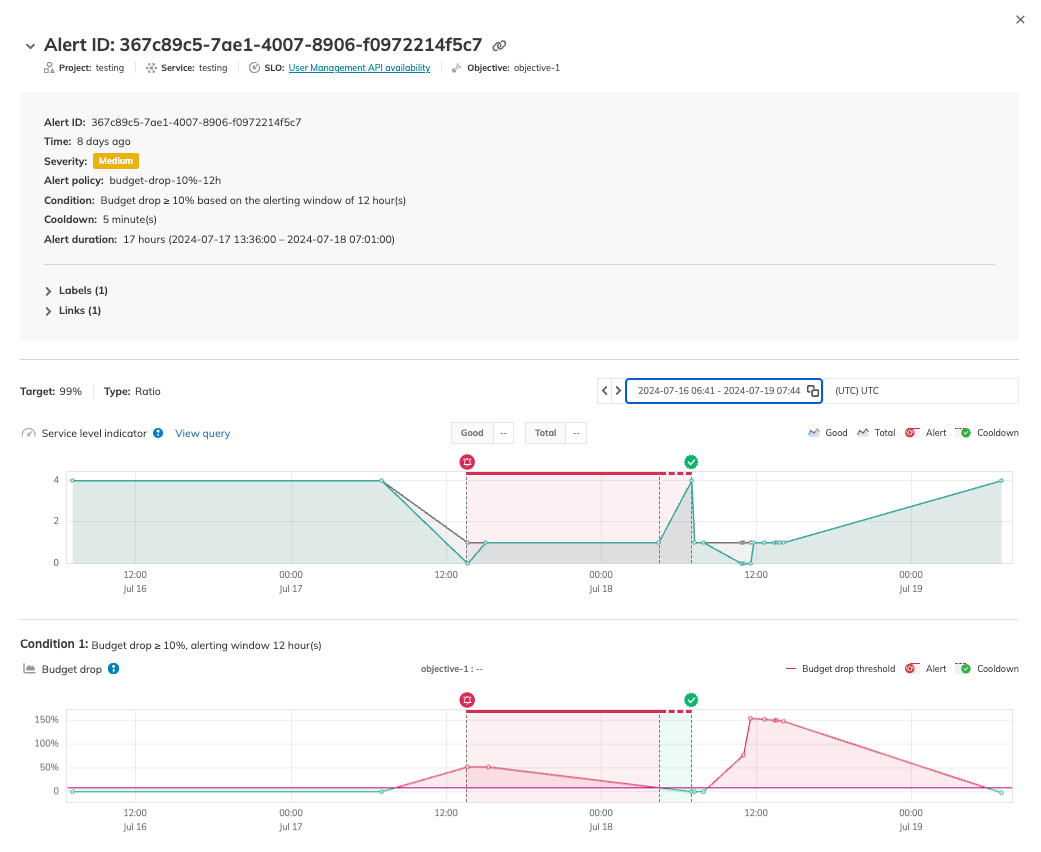Toggle Good series in SLI legend
This screenshot has width=1041, height=852.
pyautogui.click(x=827, y=433)
